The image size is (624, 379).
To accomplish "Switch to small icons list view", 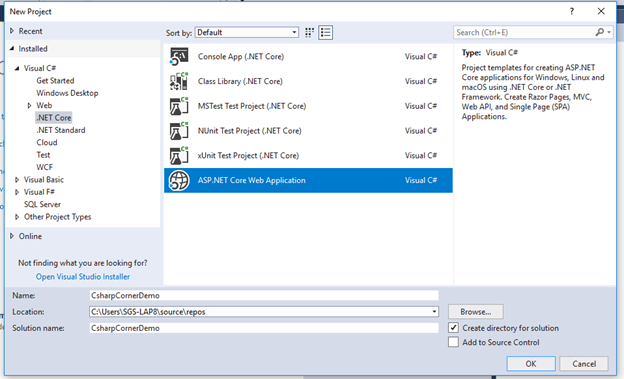I will pos(326,33).
